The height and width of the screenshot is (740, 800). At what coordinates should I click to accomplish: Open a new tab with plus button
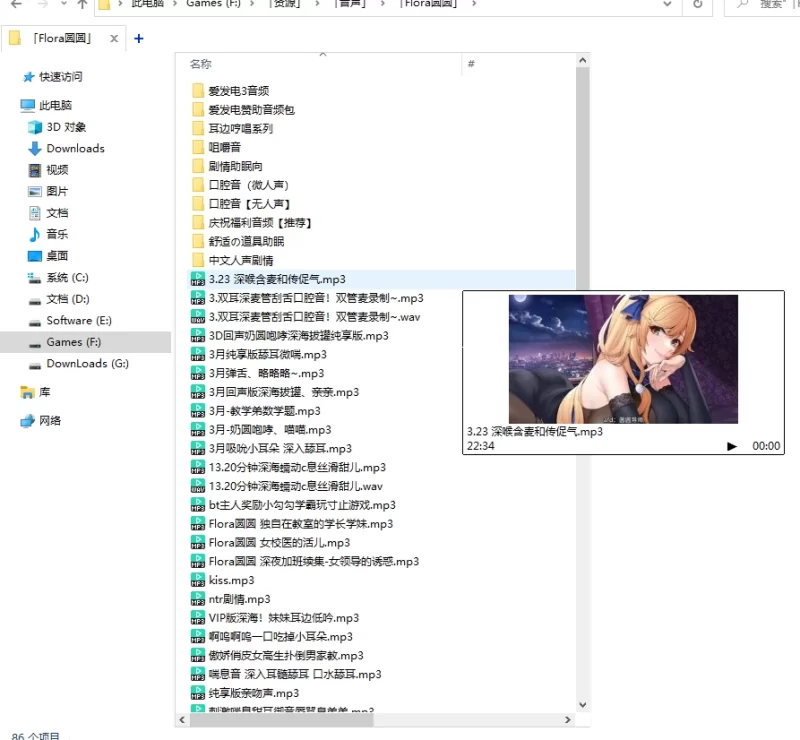(x=138, y=39)
